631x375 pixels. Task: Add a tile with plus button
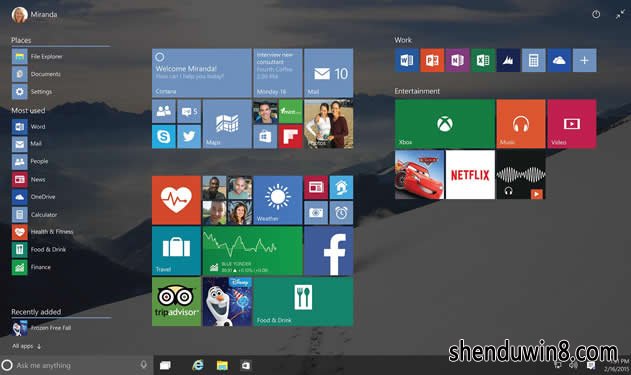tap(584, 60)
